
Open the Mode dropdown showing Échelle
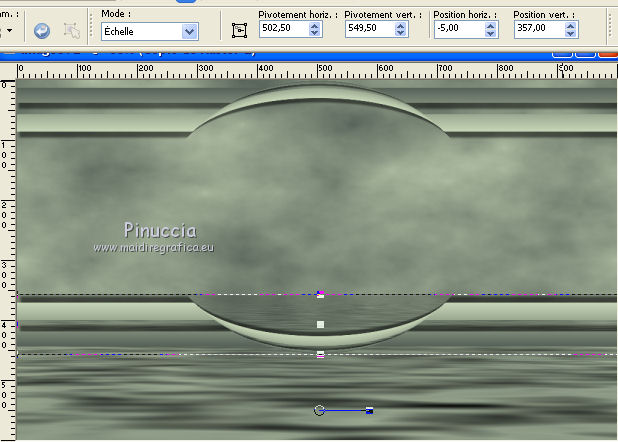(x=150, y=32)
